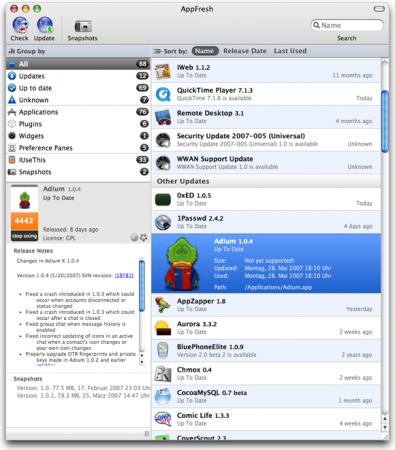Click the iWeb app icon
395x450 pixels.
[x=163, y=71]
